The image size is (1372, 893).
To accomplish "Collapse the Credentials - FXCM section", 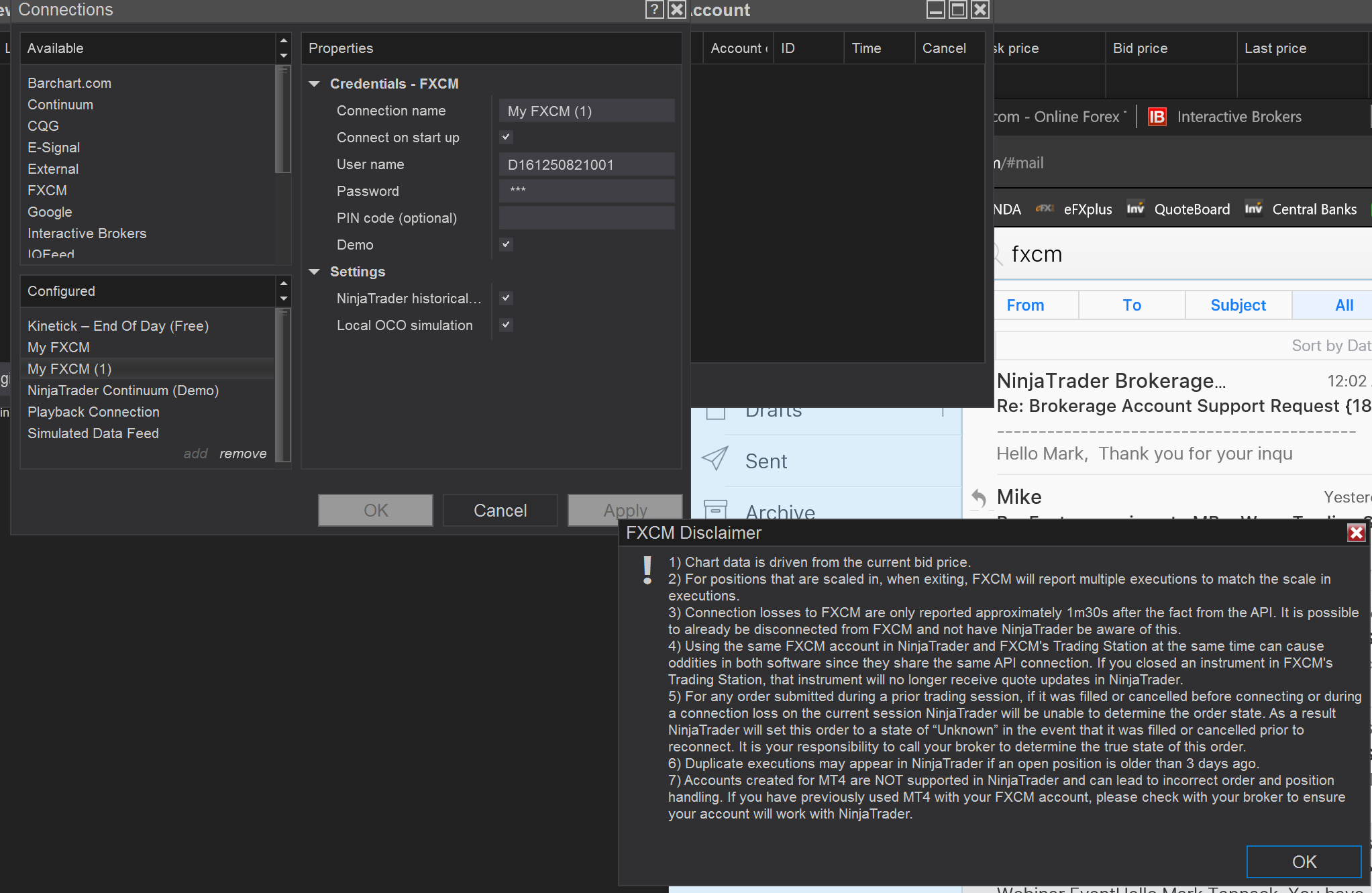I will [314, 84].
